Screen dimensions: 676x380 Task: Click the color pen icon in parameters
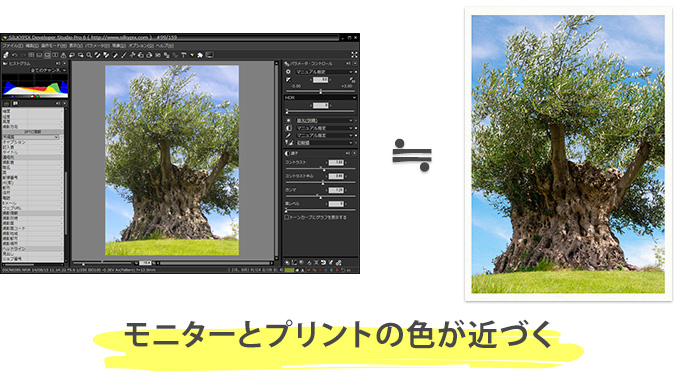[x=288, y=135]
